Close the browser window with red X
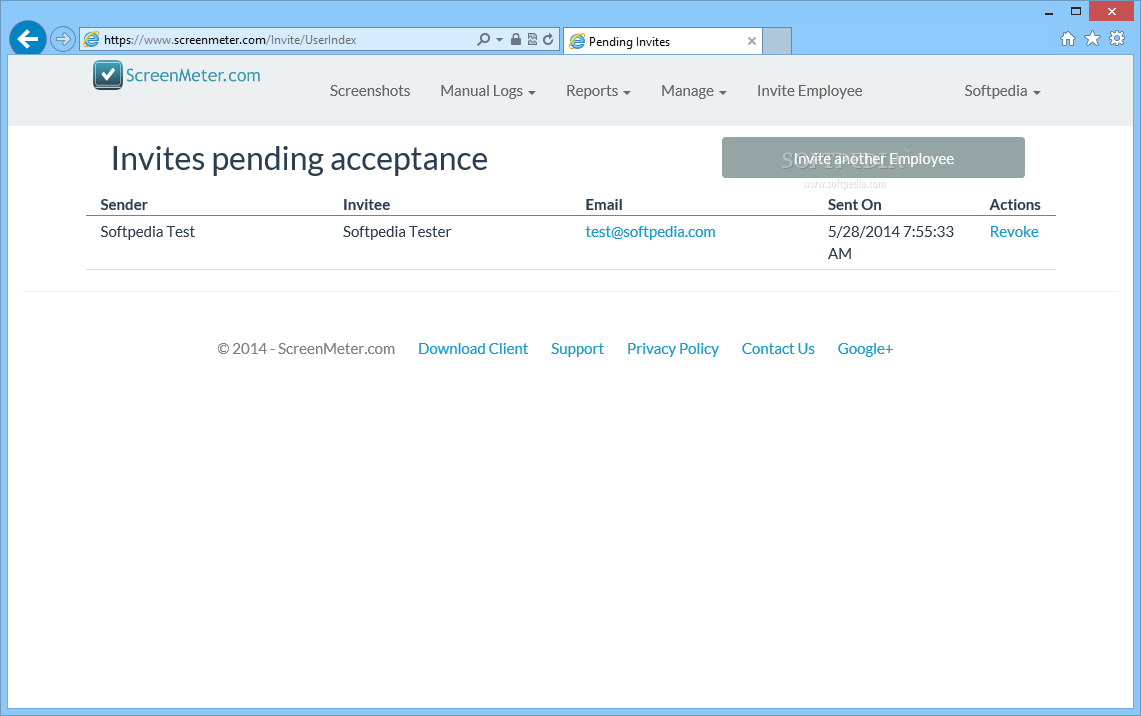Viewport: 1141px width, 716px height. pos(1111,12)
